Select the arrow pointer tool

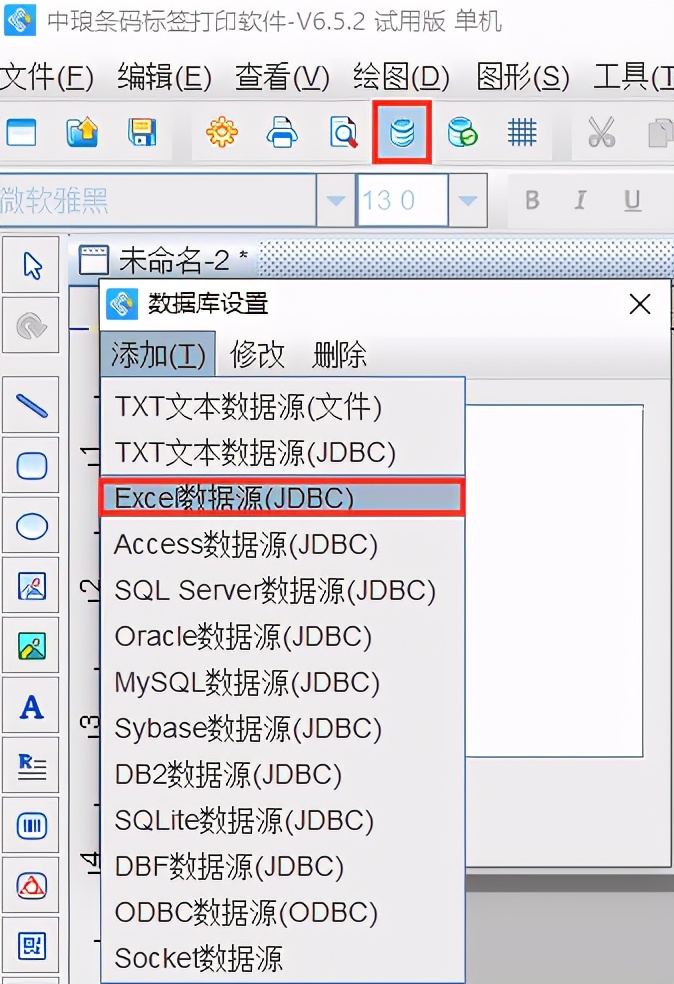click(31, 265)
